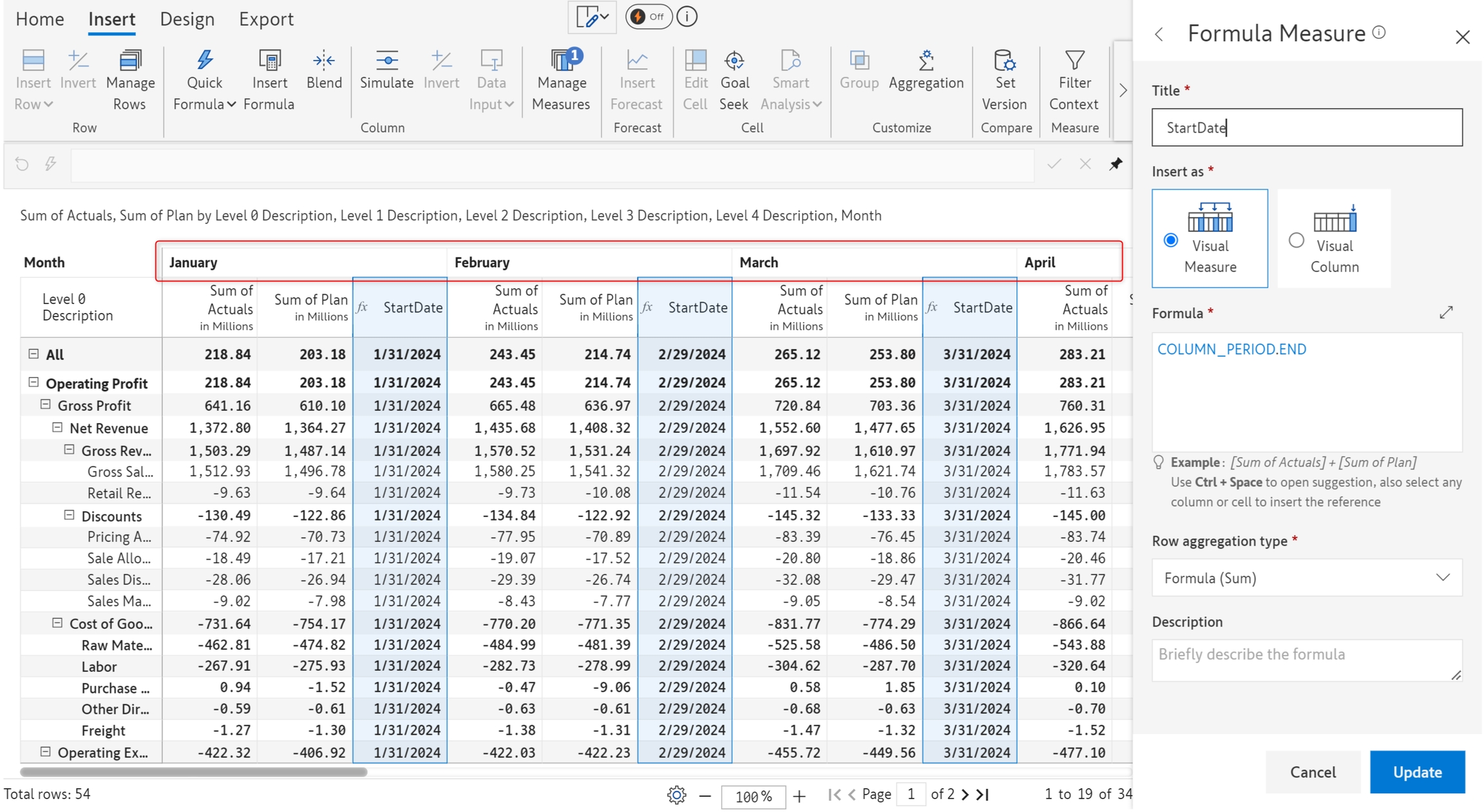
Task: Click the Simulate icon
Action: coord(386,61)
